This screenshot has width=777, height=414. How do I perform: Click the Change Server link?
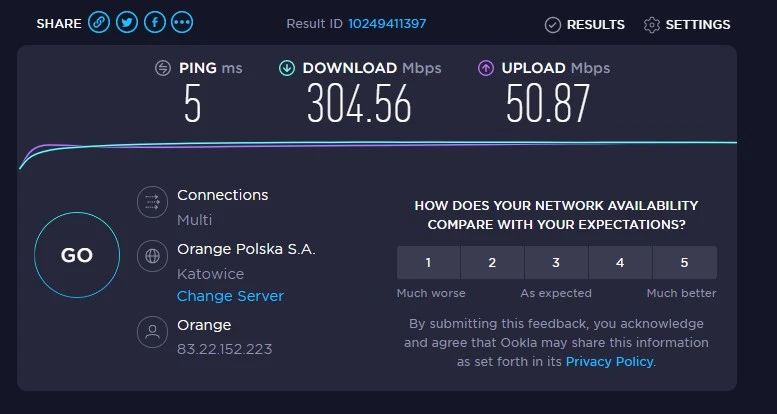[230, 296]
